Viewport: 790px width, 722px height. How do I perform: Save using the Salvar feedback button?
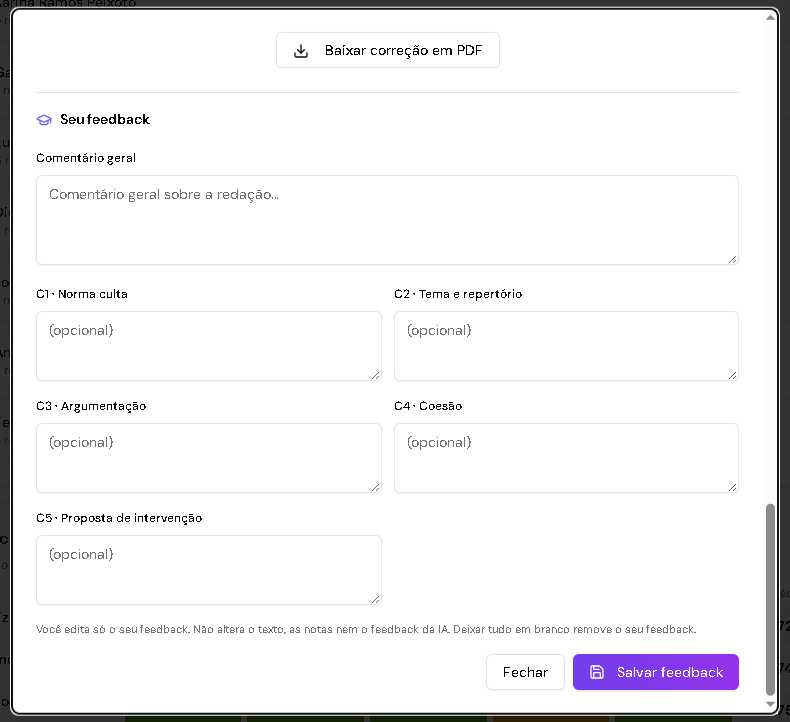655,672
